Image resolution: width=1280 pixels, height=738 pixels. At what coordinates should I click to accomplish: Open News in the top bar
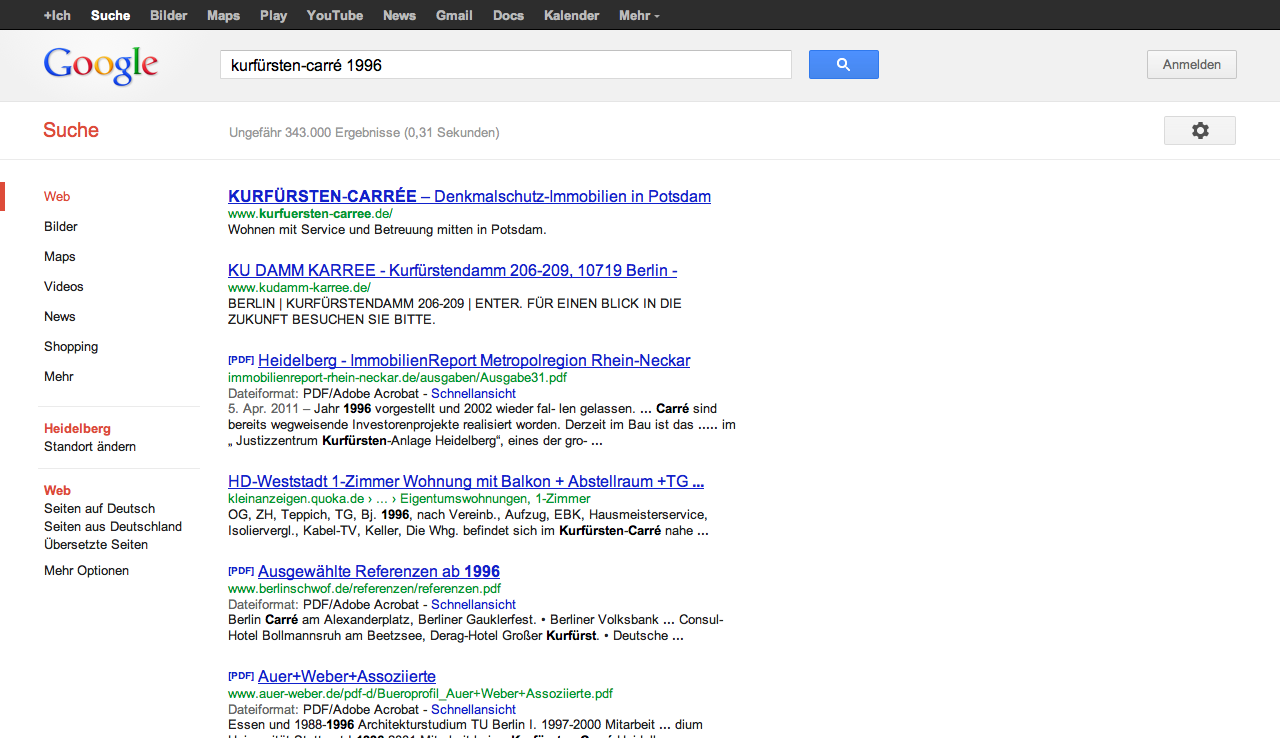pyautogui.click(x=399, y=15)
